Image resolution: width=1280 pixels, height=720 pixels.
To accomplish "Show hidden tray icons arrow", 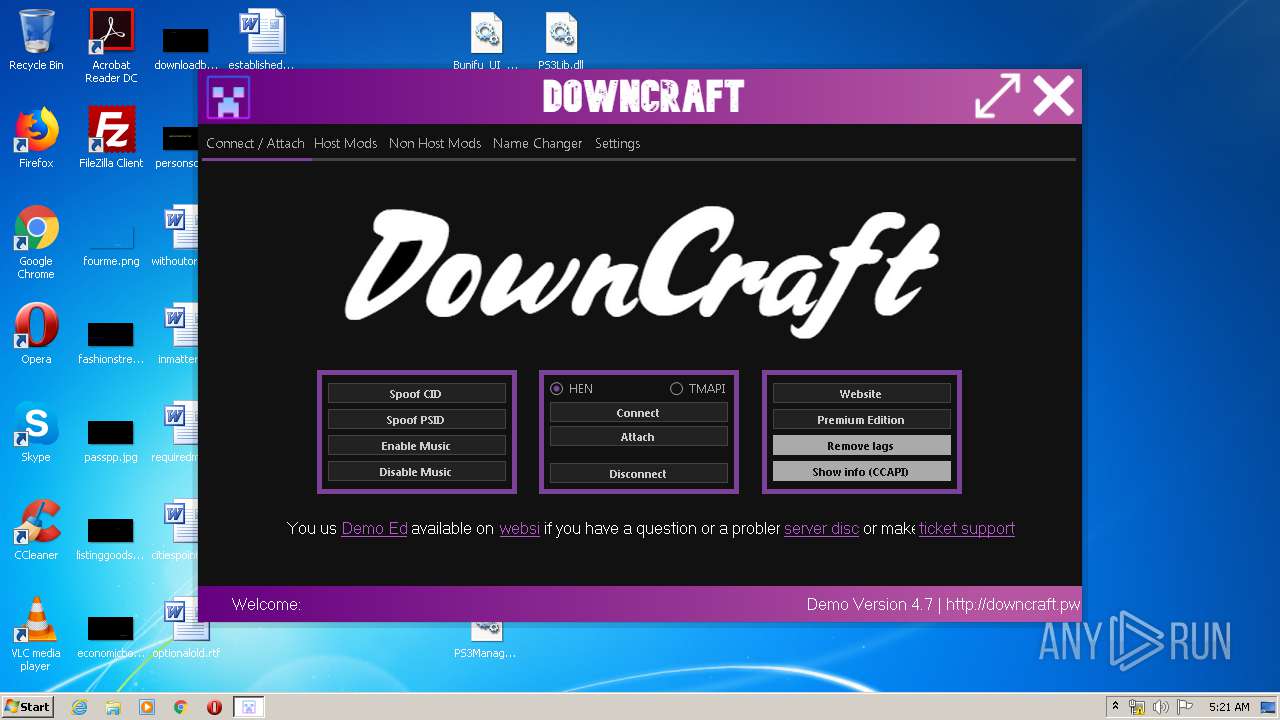I will point(1114,707).
